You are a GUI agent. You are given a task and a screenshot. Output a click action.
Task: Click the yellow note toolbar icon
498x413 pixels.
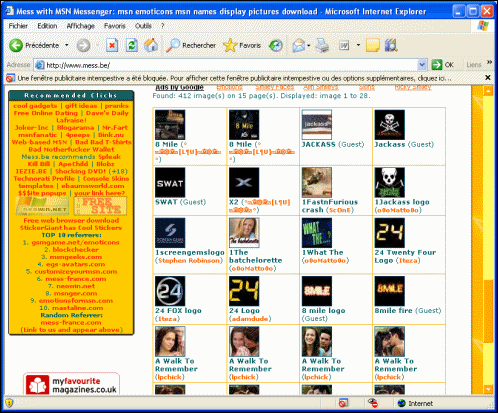tap(372, 45)
